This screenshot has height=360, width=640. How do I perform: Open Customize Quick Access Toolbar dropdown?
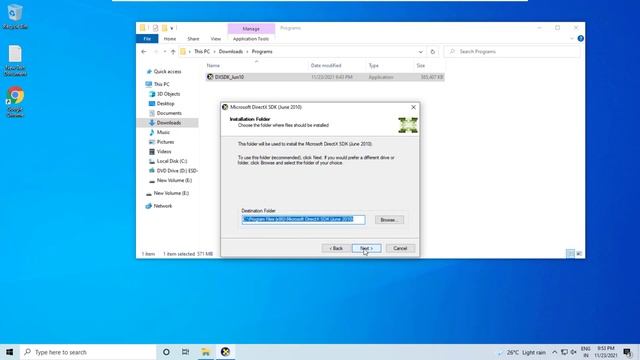pos(172,28)
